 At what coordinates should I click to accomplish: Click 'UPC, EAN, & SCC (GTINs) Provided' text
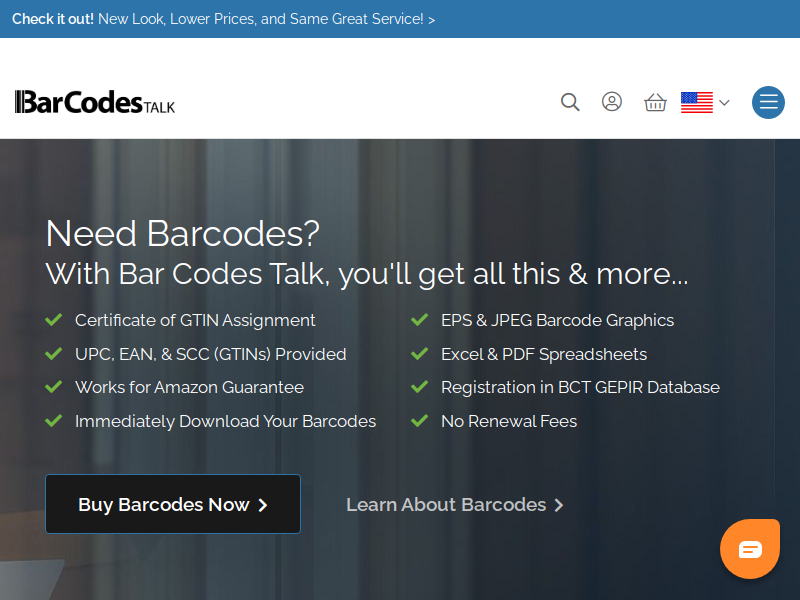(x=211, y=354)
